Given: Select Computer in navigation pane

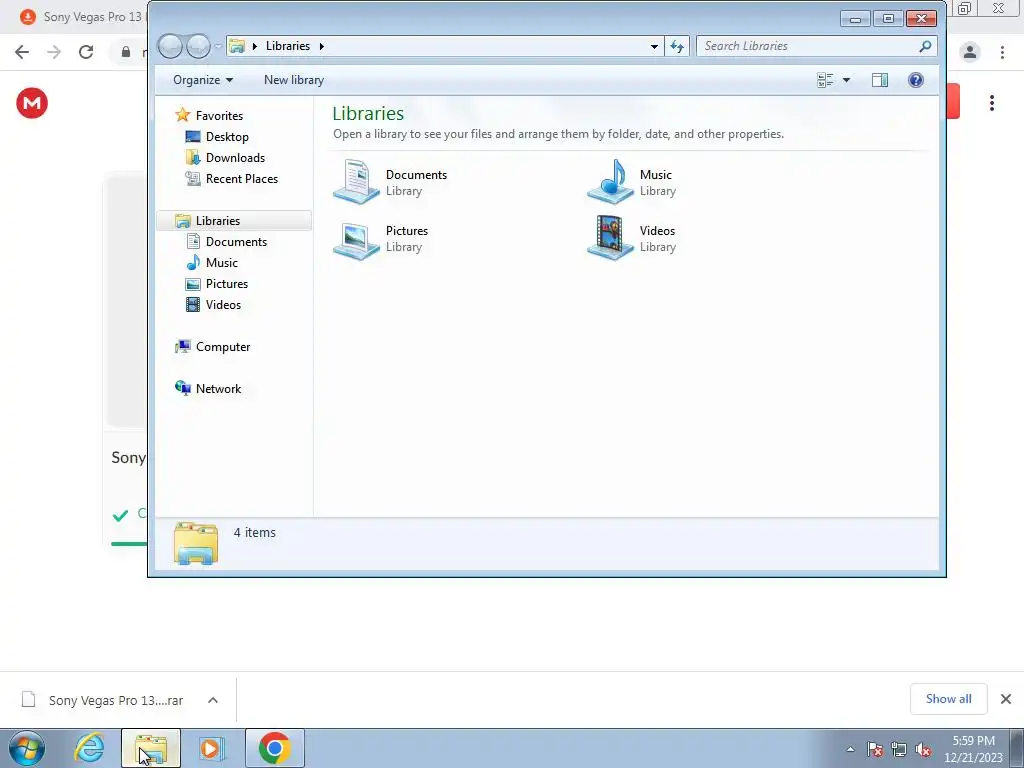Looking at the screenshot, I should coord(223,347).
